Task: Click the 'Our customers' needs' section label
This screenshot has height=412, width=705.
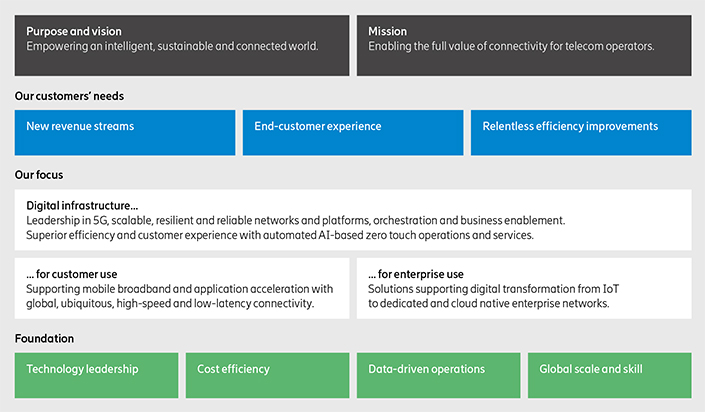Action: [x=69, y=96]
